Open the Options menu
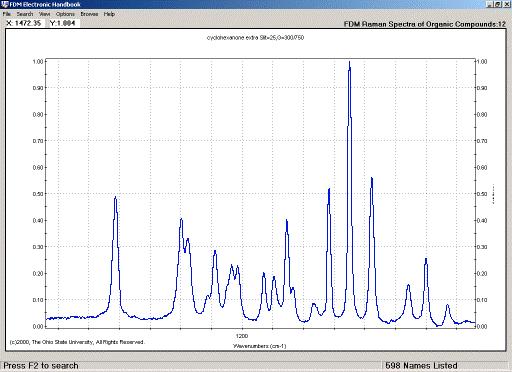 coord(65,14)
